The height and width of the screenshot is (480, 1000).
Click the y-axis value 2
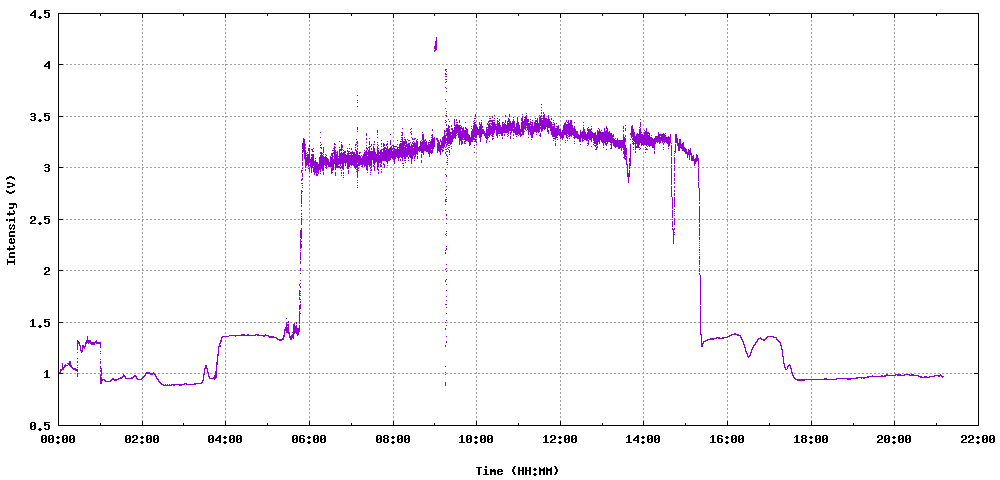[x=47, y=271]
